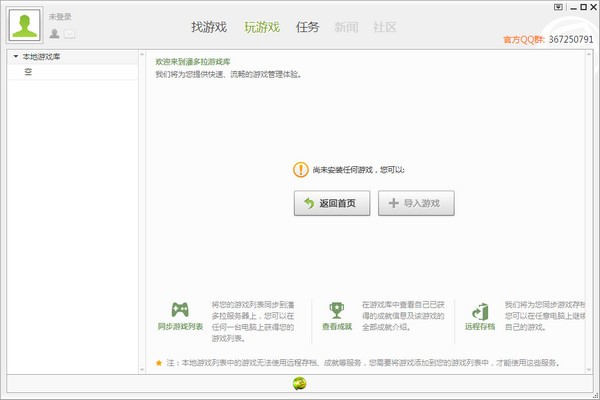Click the gamepad 同步游戏列表 icon
This screenshot has height=400, width=600.
(180, 310)
